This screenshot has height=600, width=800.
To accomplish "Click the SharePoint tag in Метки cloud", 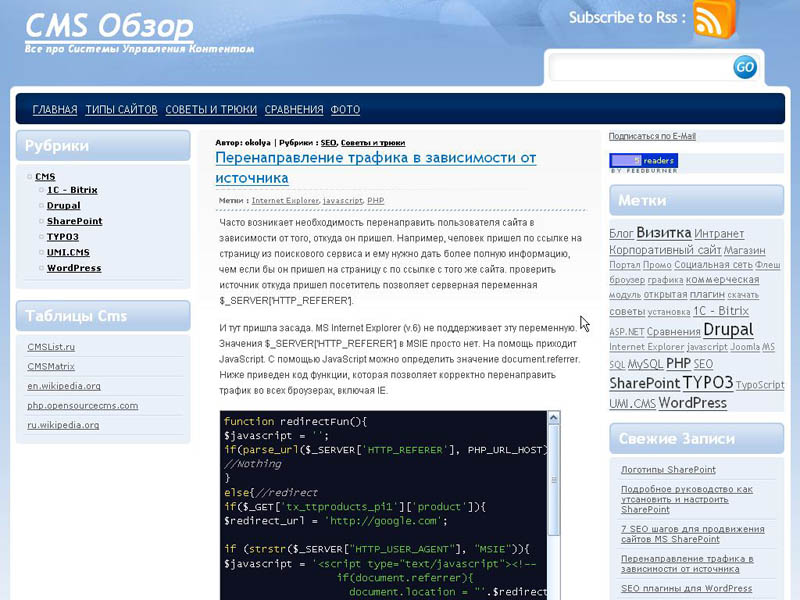I will [x=645, y=383].
